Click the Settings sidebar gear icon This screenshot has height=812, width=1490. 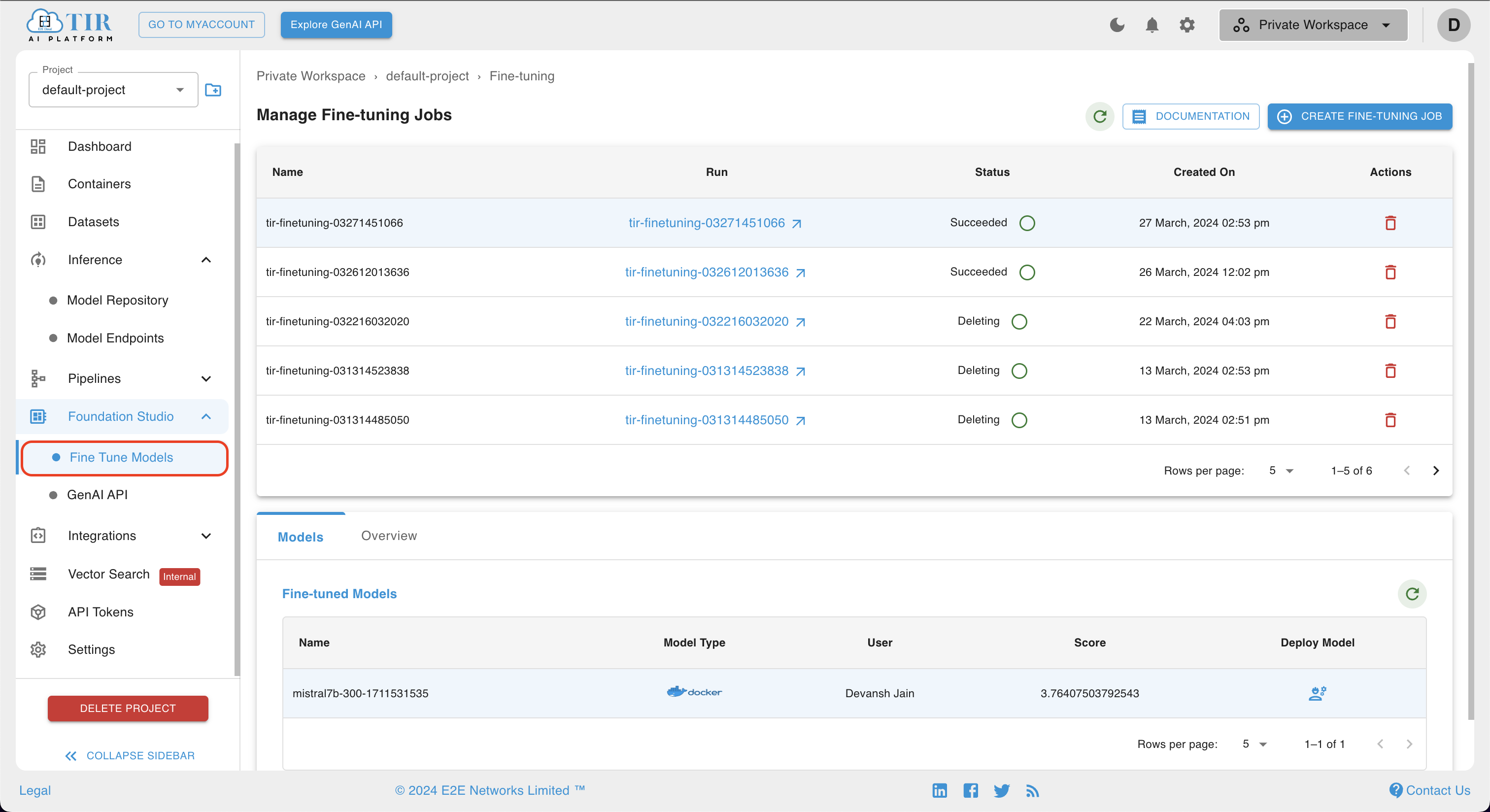38,649
